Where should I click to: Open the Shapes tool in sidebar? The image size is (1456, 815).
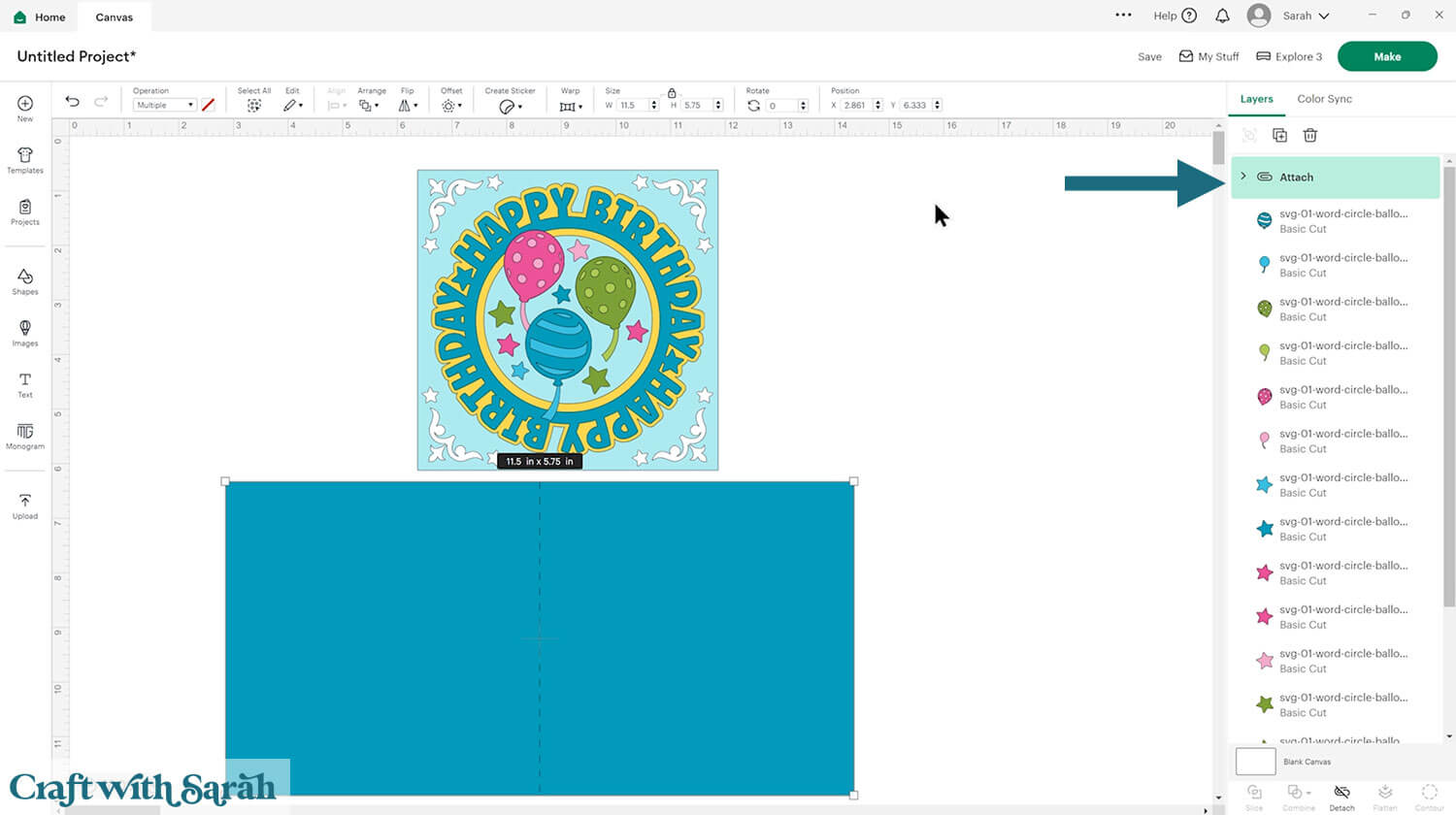point(25,281)
